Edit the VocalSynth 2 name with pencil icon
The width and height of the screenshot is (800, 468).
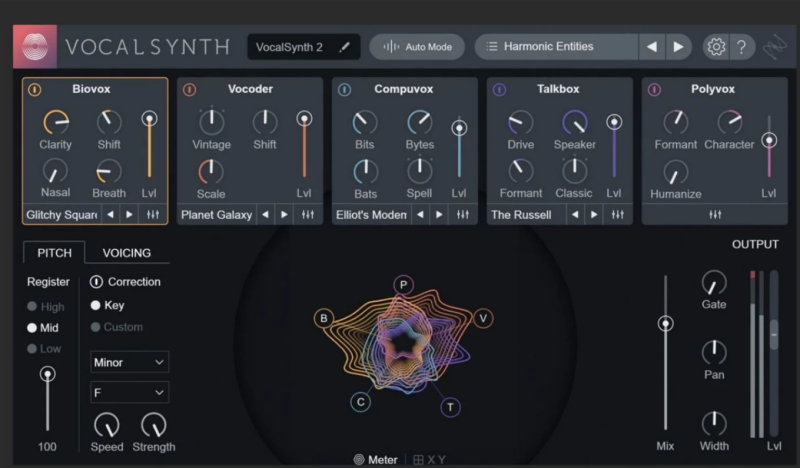345,47
